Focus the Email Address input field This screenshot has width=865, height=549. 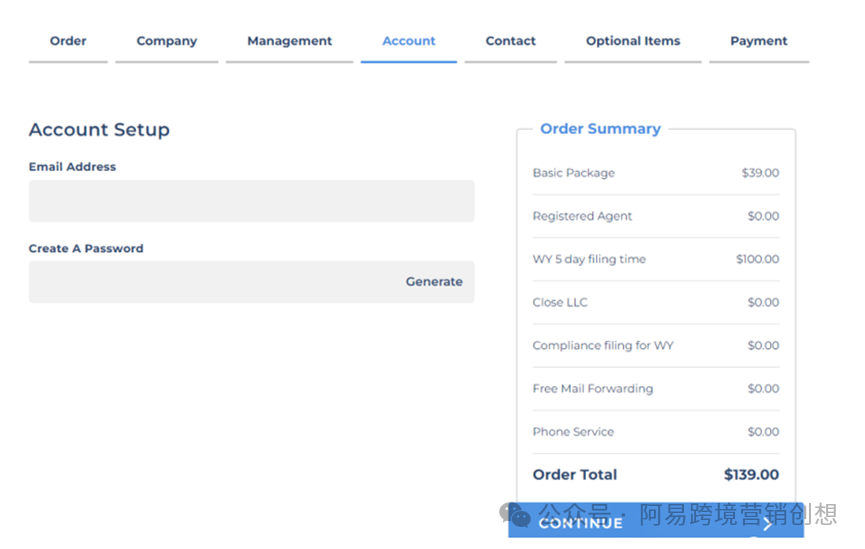(252, 201)
